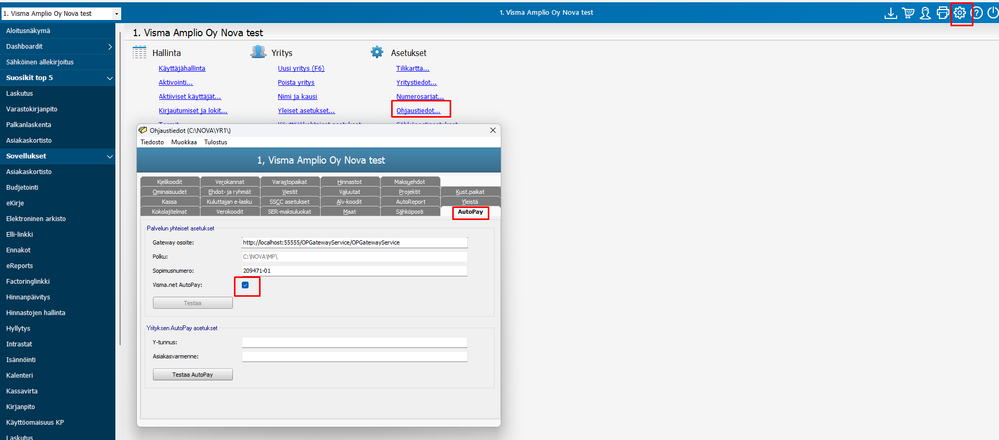This screenshot has height=440, width=999.
Task: Switch to the Kassa tab
Action: [169, 201]
